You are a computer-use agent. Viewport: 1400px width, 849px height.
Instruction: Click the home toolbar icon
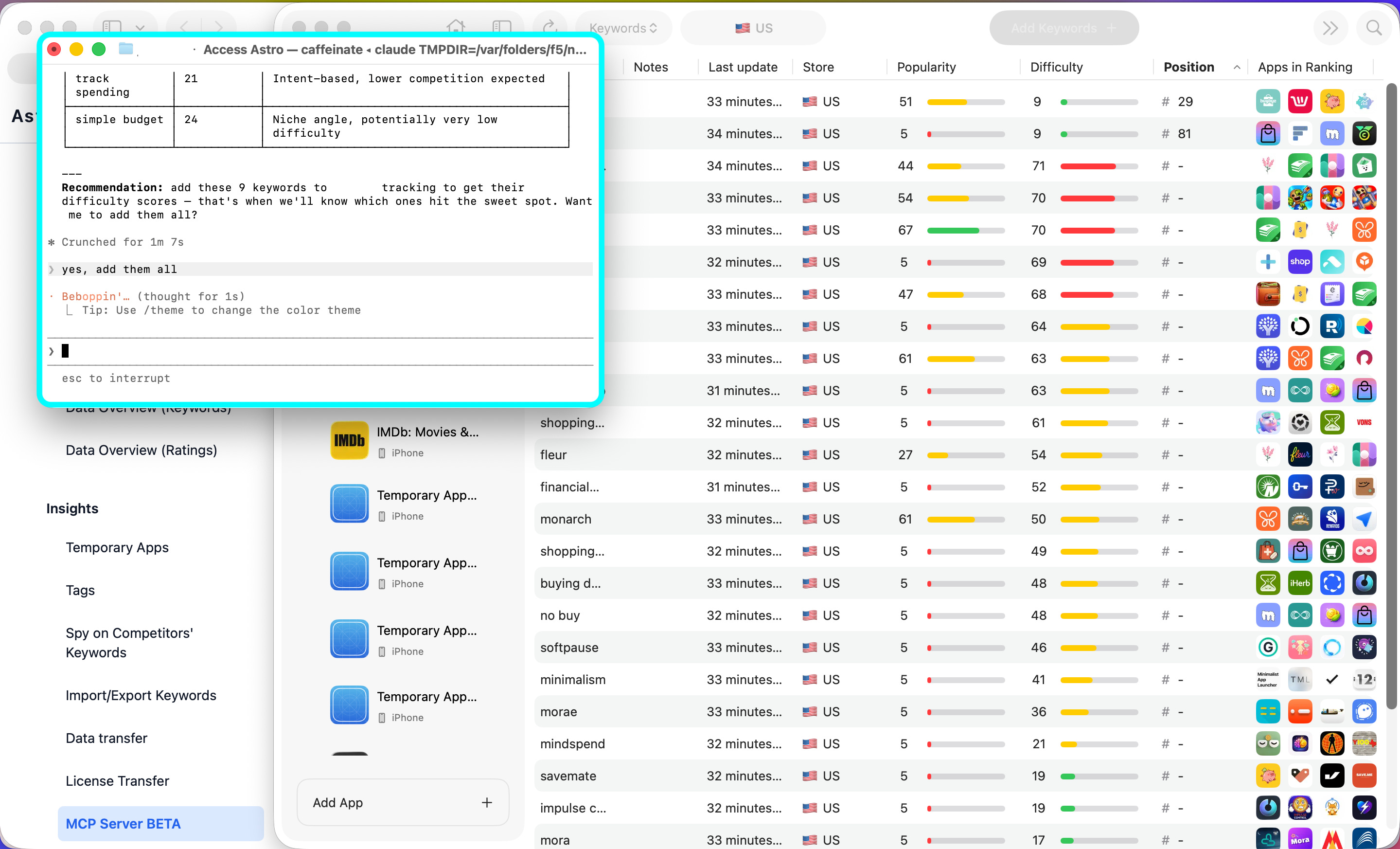tap(455, 27)
